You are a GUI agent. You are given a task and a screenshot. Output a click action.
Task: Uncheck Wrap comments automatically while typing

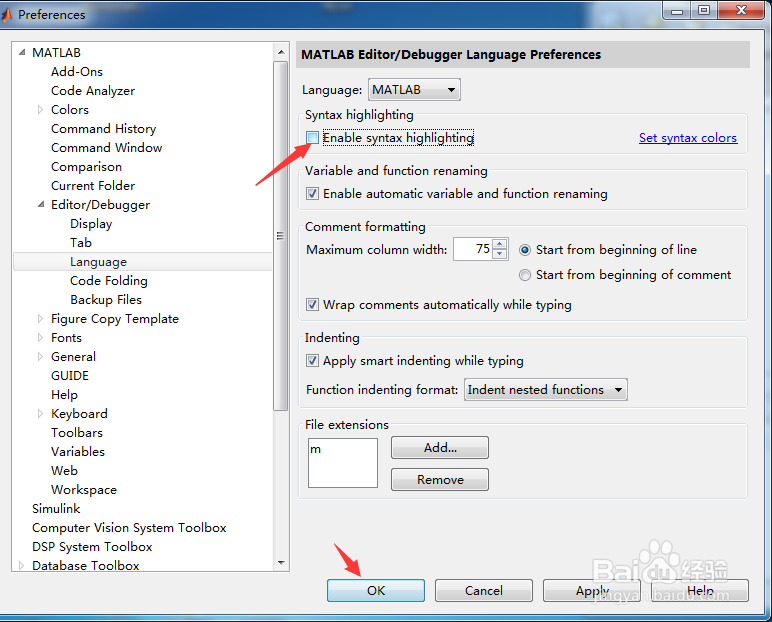tap(313, 305)
